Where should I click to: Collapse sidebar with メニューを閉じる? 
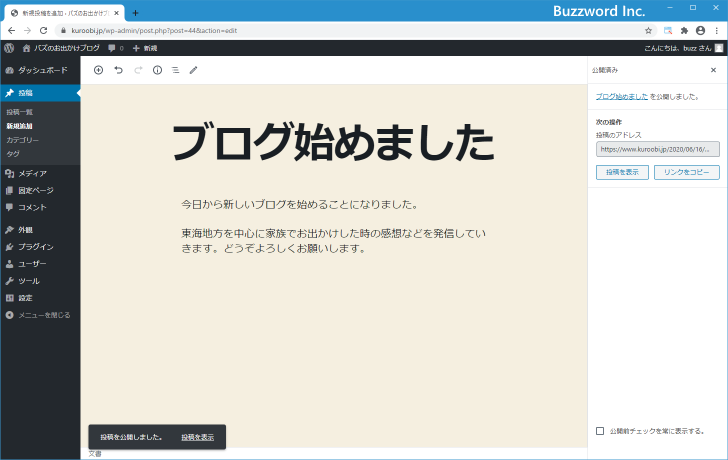[40, 315]
